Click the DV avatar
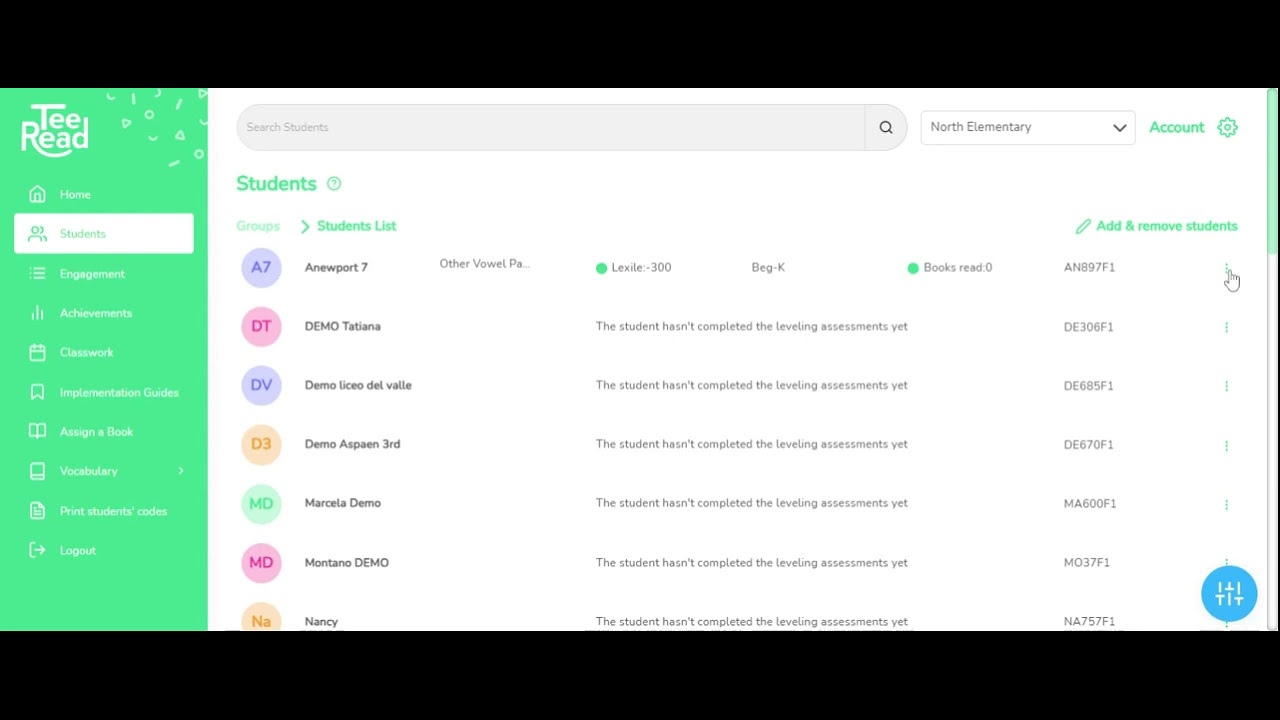Viewport: 1280px width, 720px height. (261, 385)
